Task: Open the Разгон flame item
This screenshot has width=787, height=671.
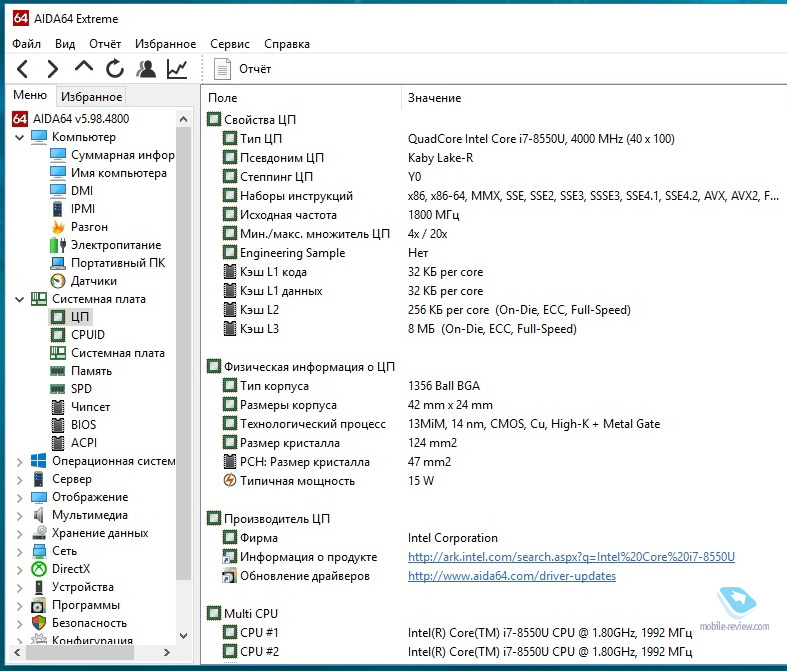Action: click(x=79, y=227)
